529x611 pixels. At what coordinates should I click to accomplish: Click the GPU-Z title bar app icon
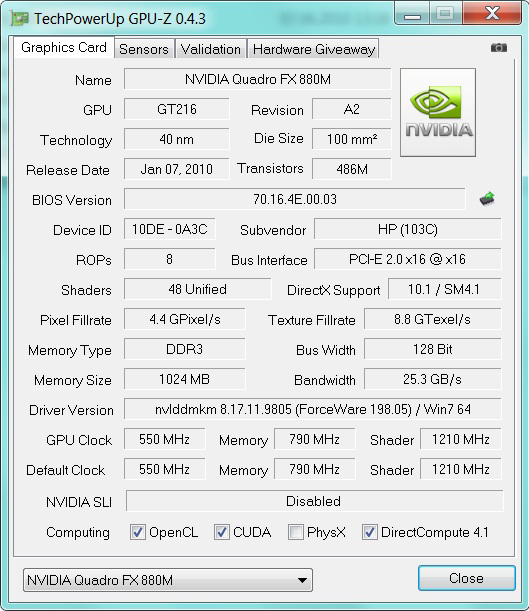20,18
